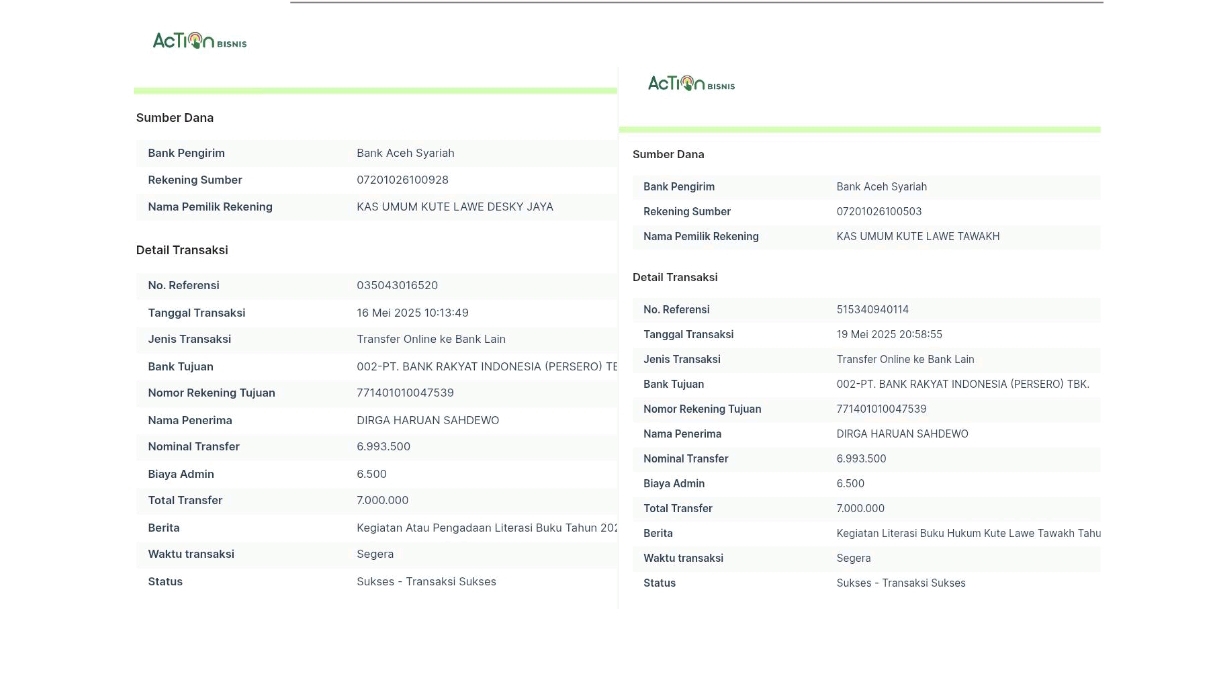Image resolution: width=1220 pixels, height=689 pixels.
Task: Click 'Segera' in the Lawe Tawakh receipt
Action: point(854,559)
